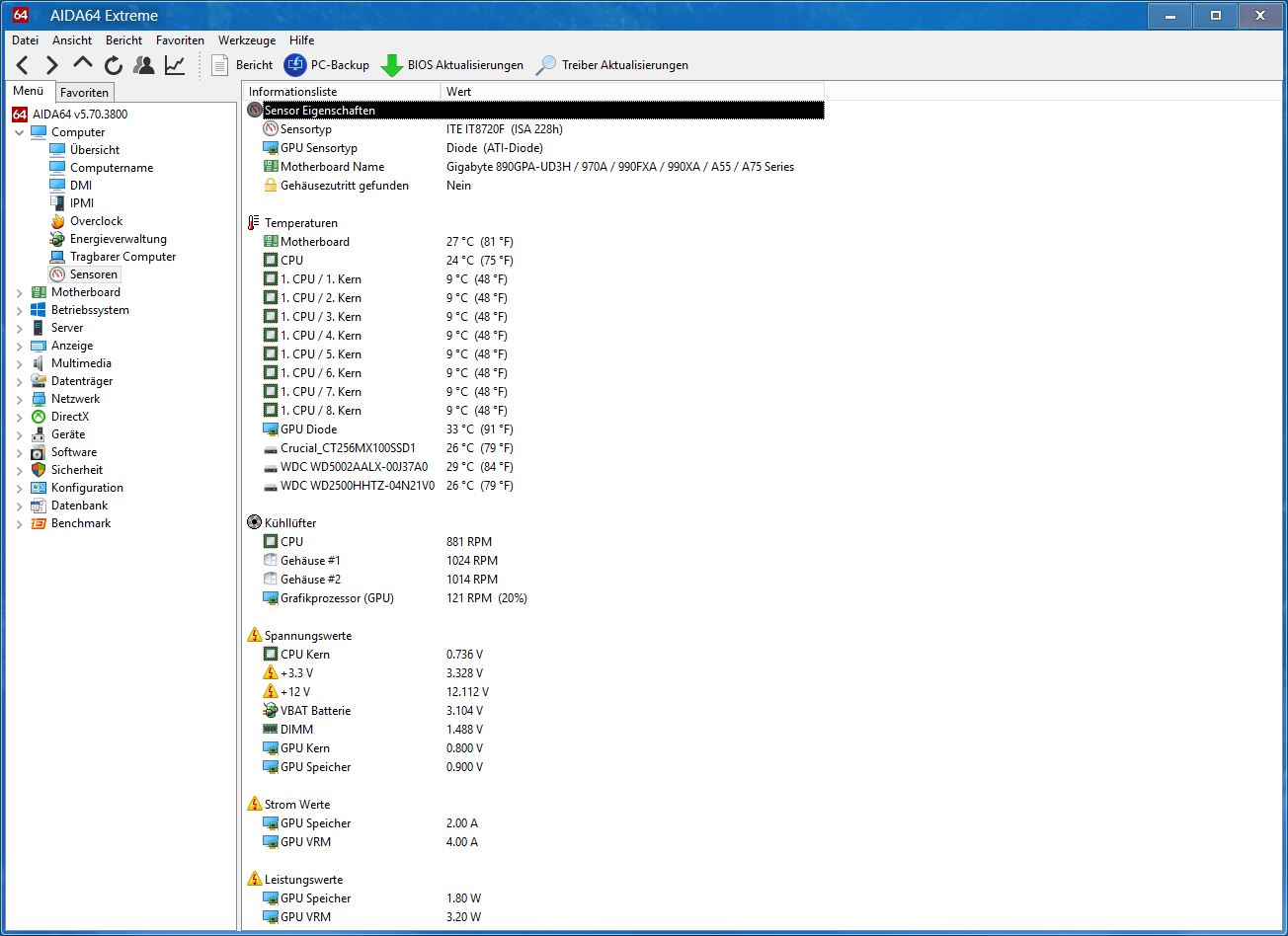Open the graph chart toolbar icon

click(x=175, y=65)
